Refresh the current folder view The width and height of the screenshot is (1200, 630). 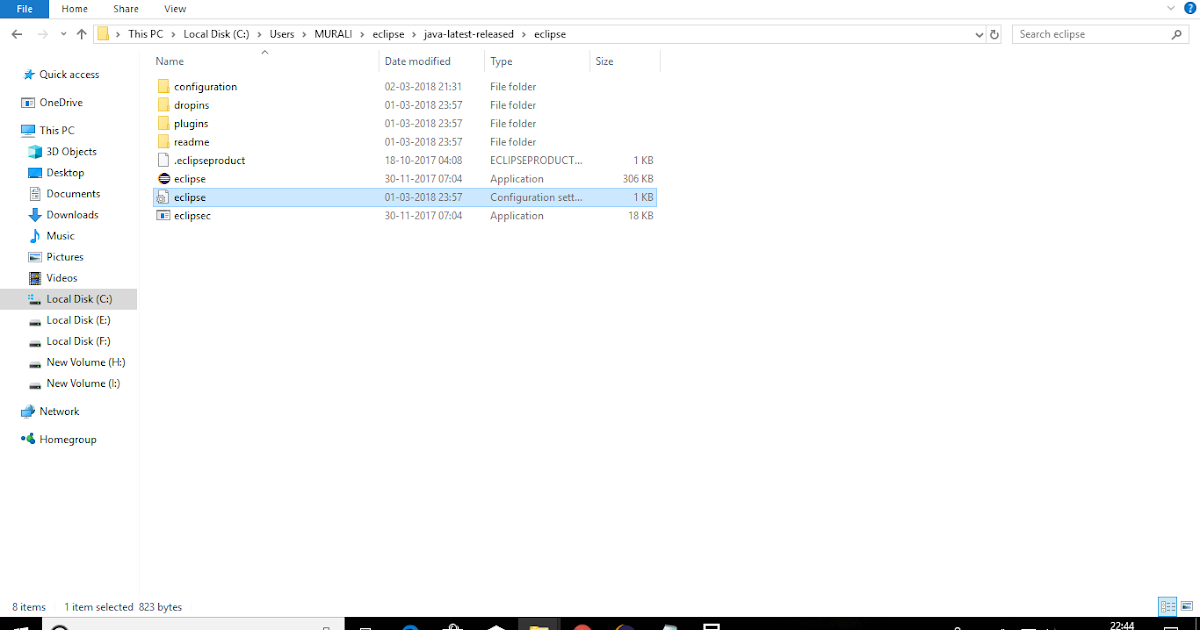[994, 34]
